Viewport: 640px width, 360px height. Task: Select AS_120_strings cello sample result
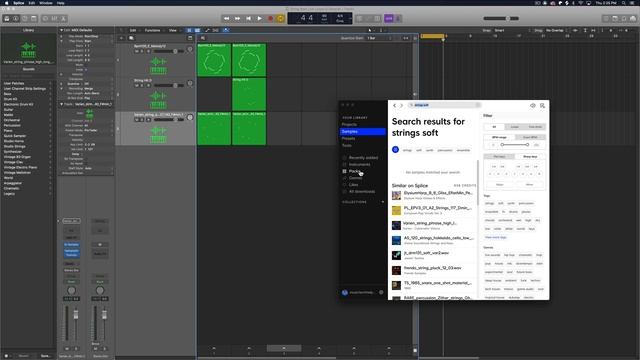[433, 240]
